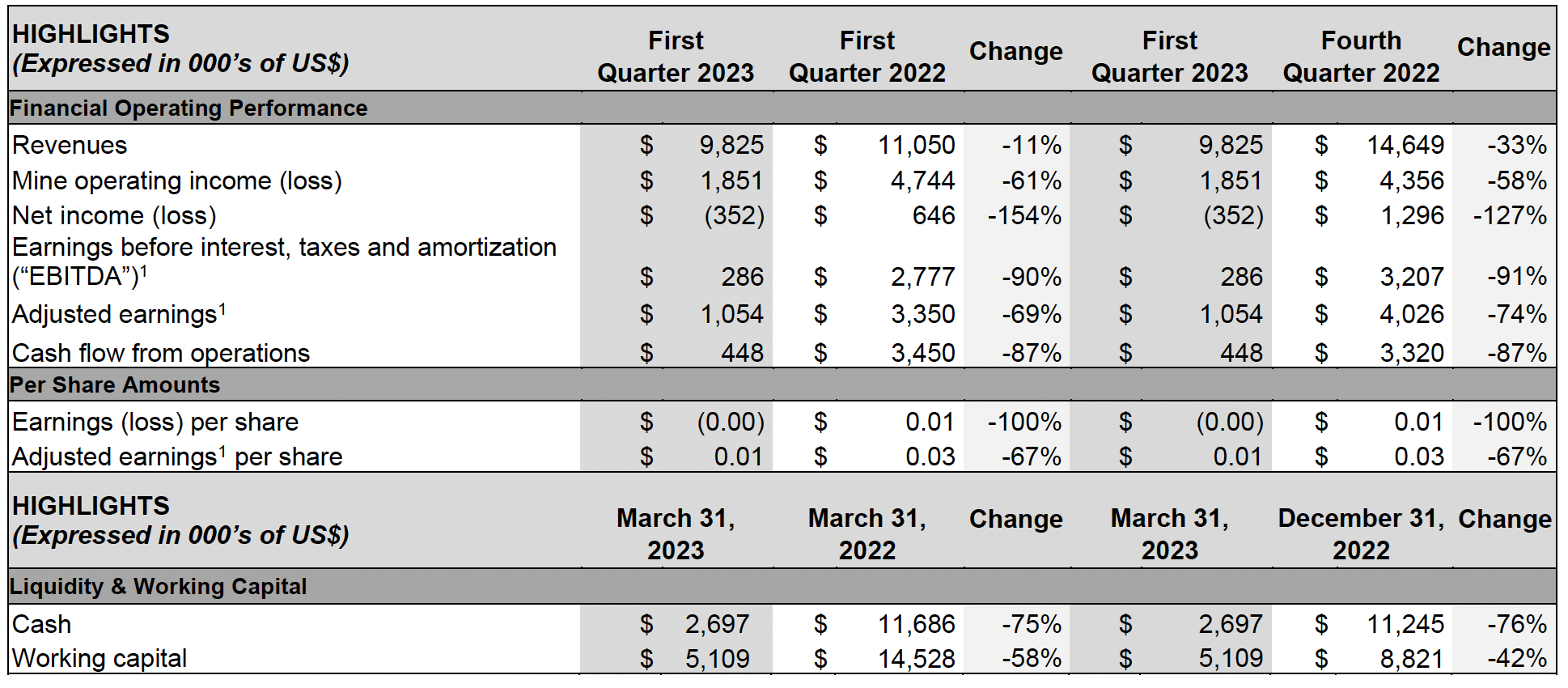
Task: Select the 8,821 working capital value
Action: 1411,660
